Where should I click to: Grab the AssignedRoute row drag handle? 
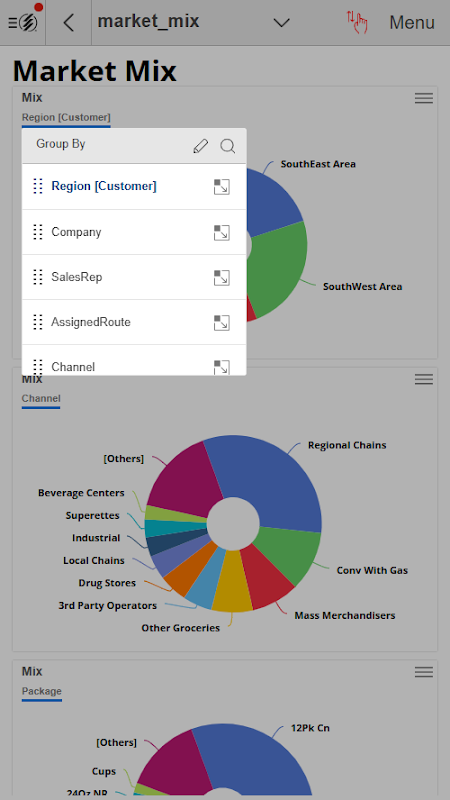(x=38, y=322)
